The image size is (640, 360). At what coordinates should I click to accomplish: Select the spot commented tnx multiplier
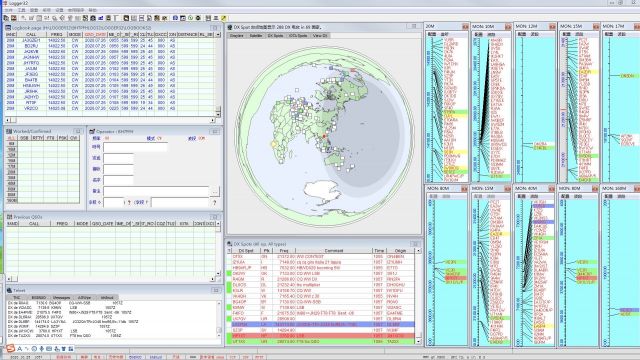click(x=323, y=285)
